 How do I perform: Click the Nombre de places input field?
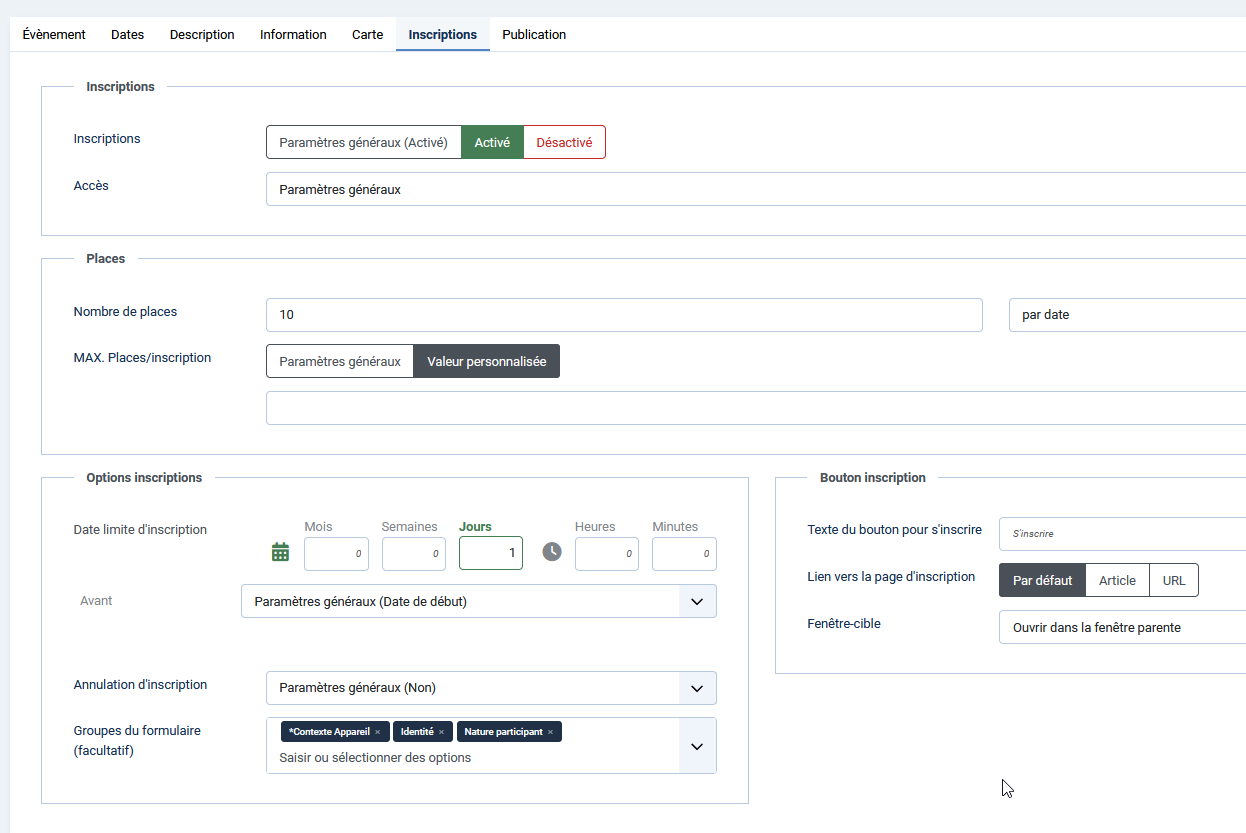coord(624,314)
